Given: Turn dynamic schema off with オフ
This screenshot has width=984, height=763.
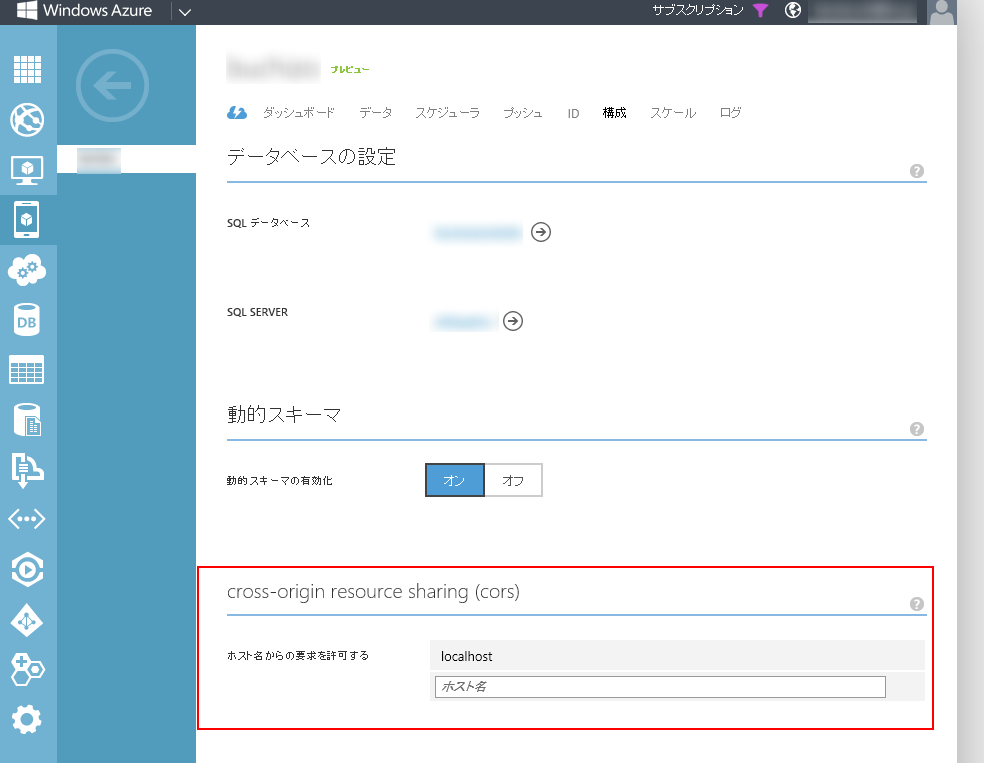Looking at the screenshot, I should tap(513, 480).
